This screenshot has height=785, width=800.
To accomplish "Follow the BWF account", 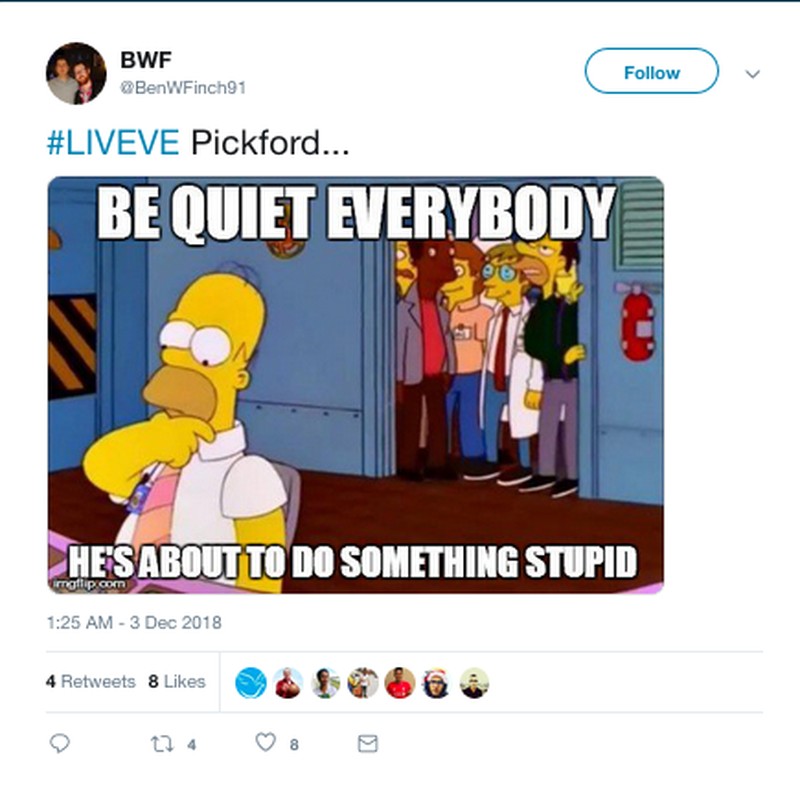I will (652, 71).
